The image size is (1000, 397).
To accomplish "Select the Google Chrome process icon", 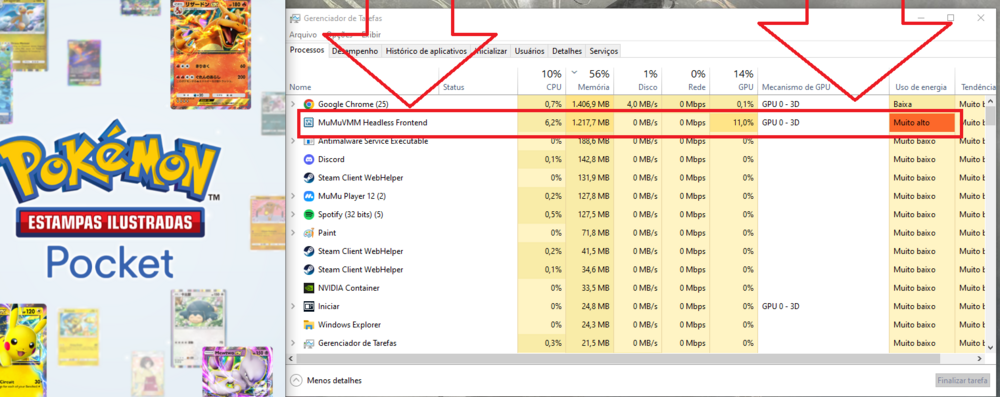I will 309,104.
